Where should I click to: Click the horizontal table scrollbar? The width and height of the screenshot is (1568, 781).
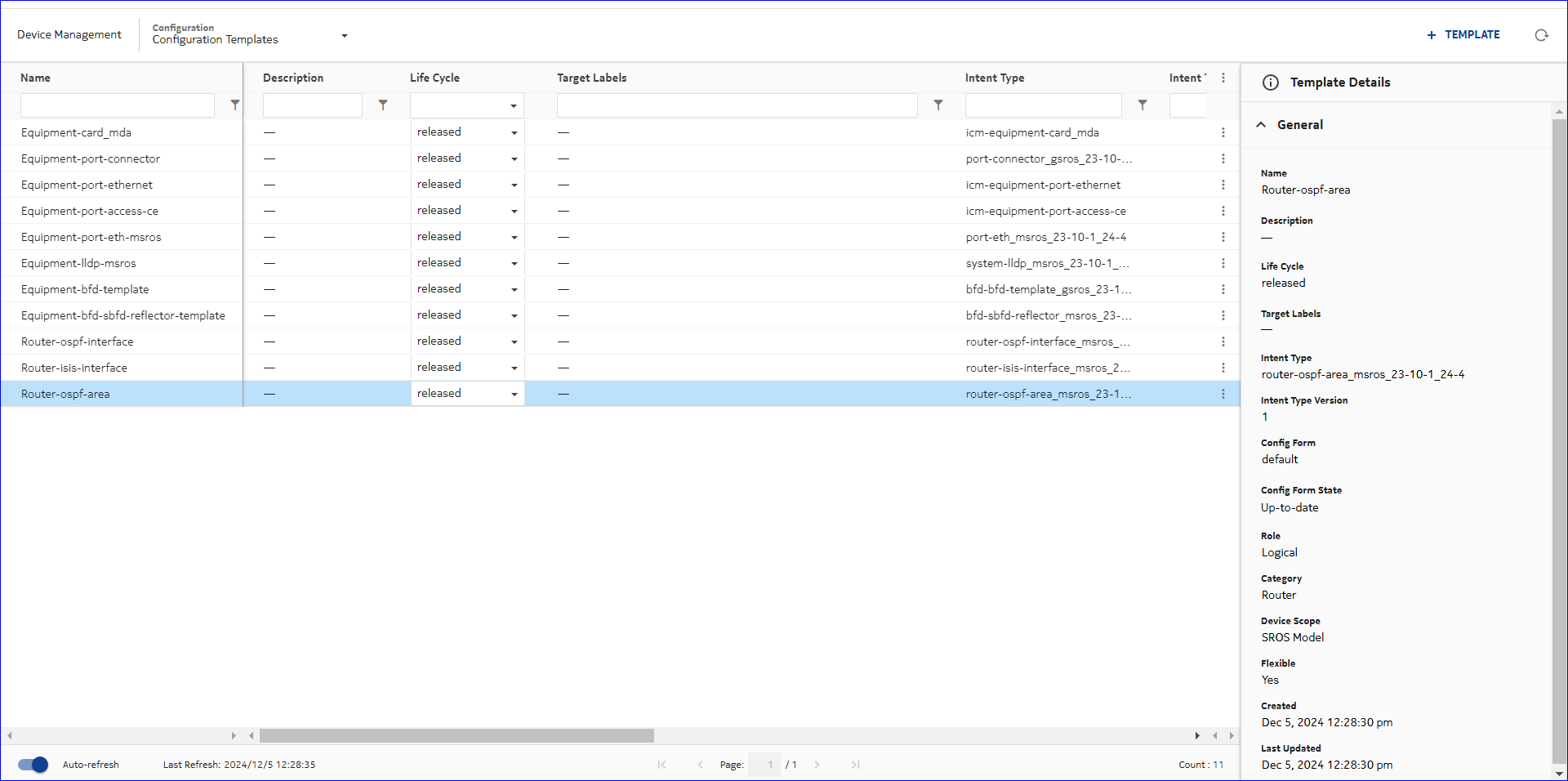click(x=457, y=736)
